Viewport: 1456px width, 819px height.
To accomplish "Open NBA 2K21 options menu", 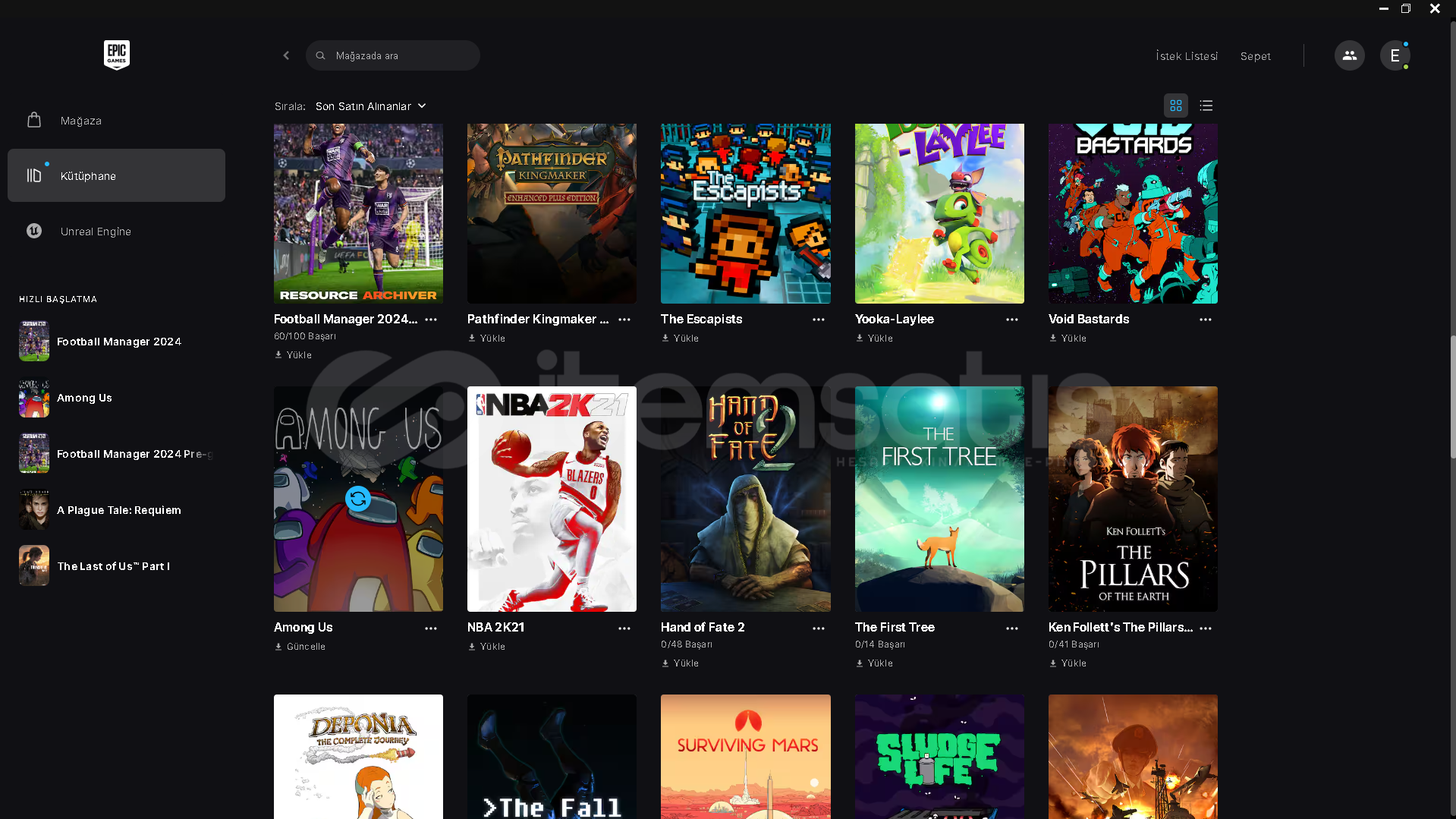I will tap(624, 628).
